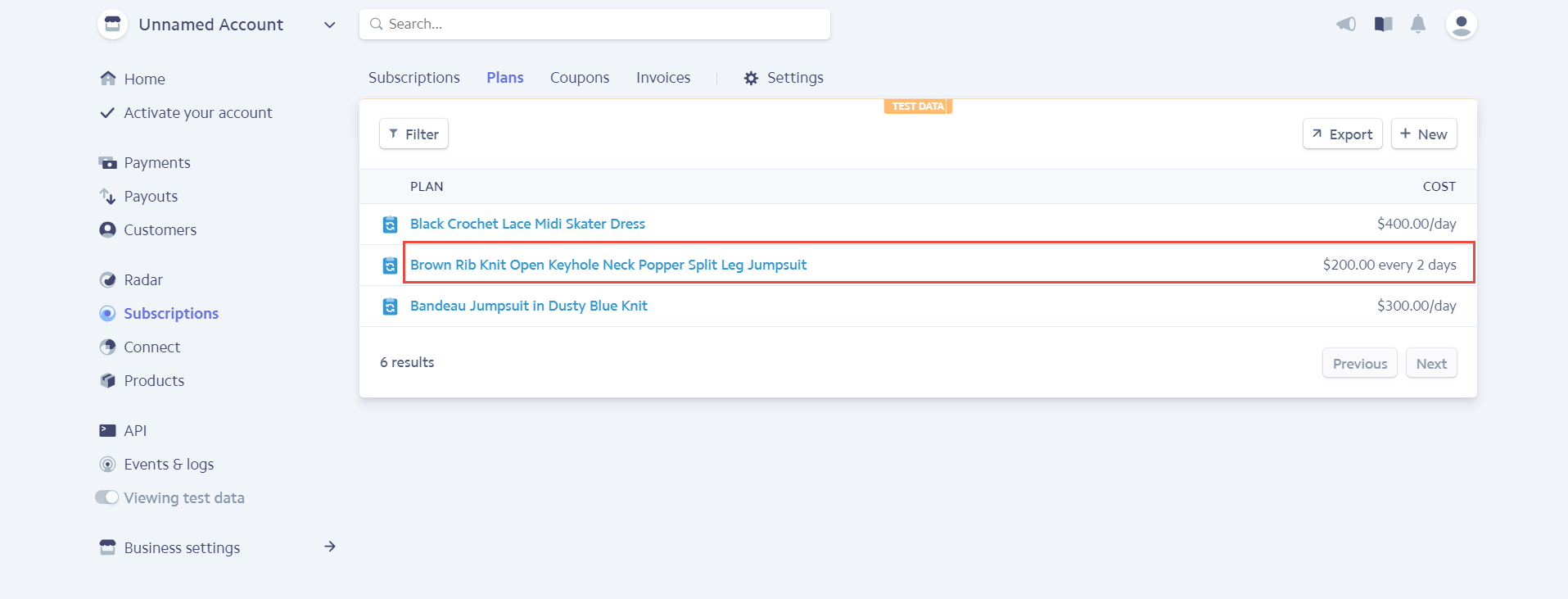Open the Brown Rib Knit Jumpsuit plan
This screenshot has height=599, width=1568.
pyautogui.click(x=608, y=265)
